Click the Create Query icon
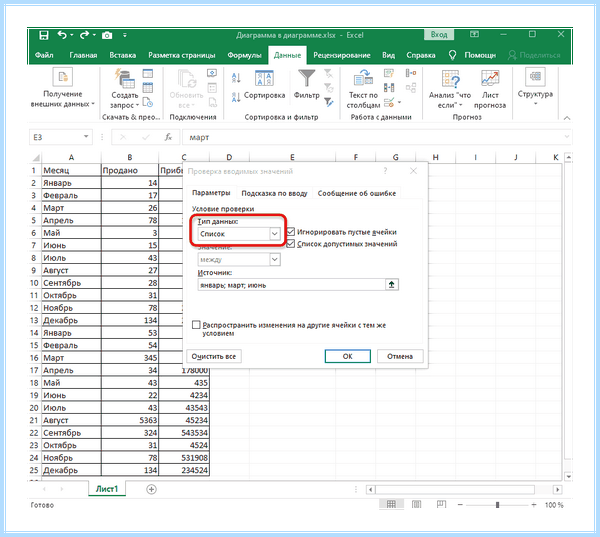Image resolution: width=600 pixels, height=537 pixels. tap(125, 78)
